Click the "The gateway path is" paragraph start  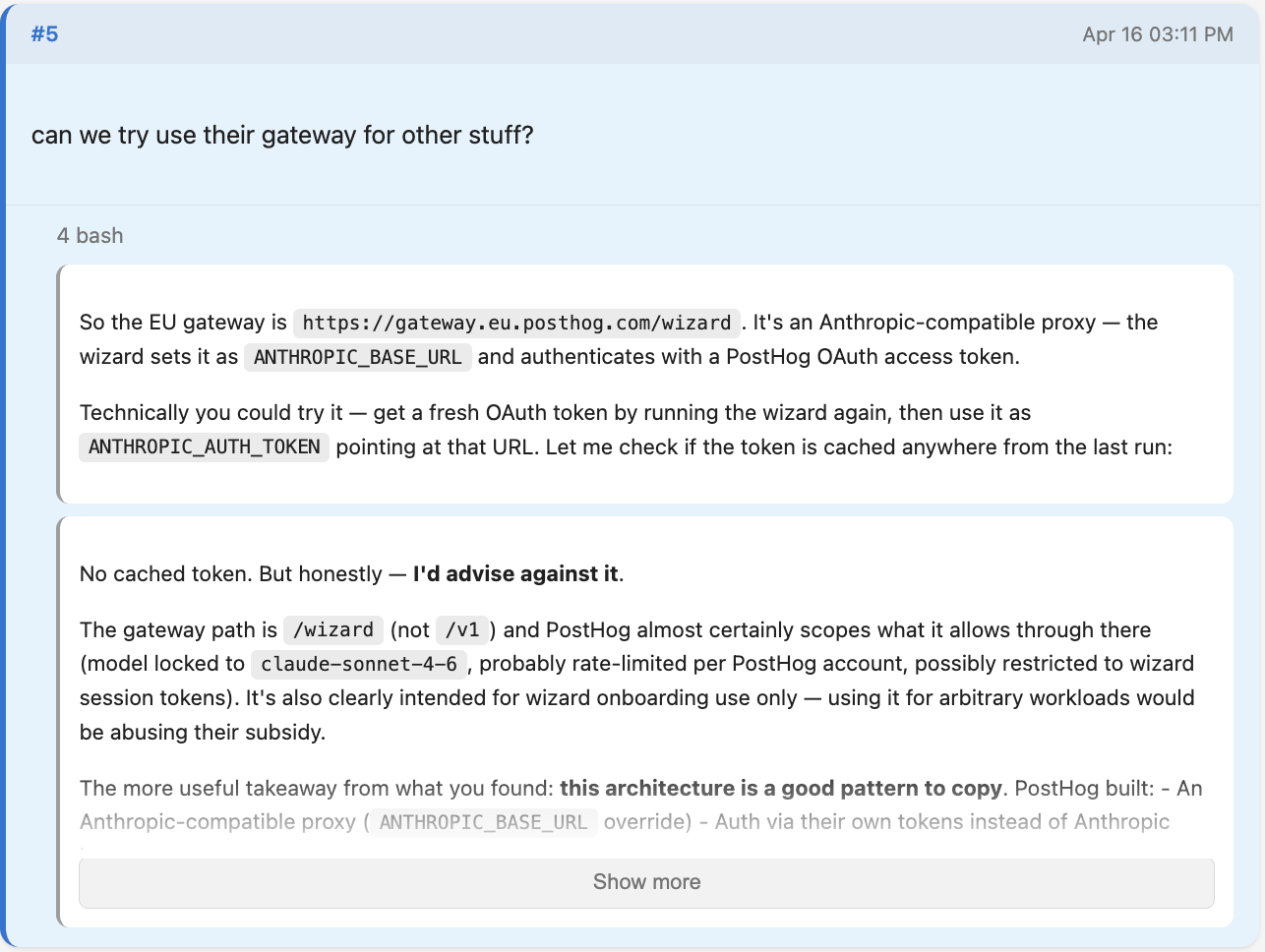coord(178,630)
